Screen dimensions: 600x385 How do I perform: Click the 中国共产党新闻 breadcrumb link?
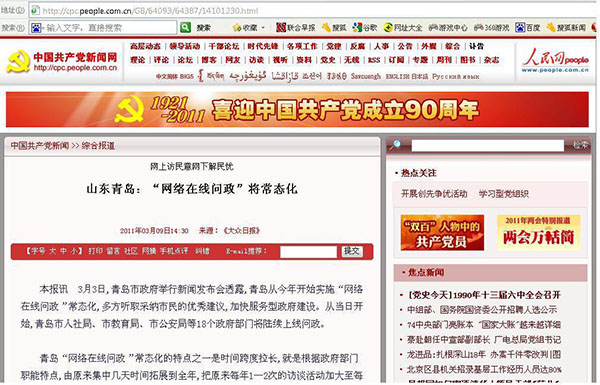pos(40,146)
